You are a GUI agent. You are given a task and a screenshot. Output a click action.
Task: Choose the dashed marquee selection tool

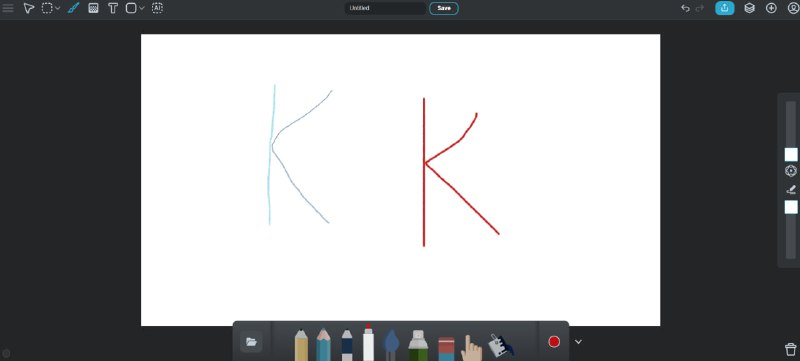[47, 8]
